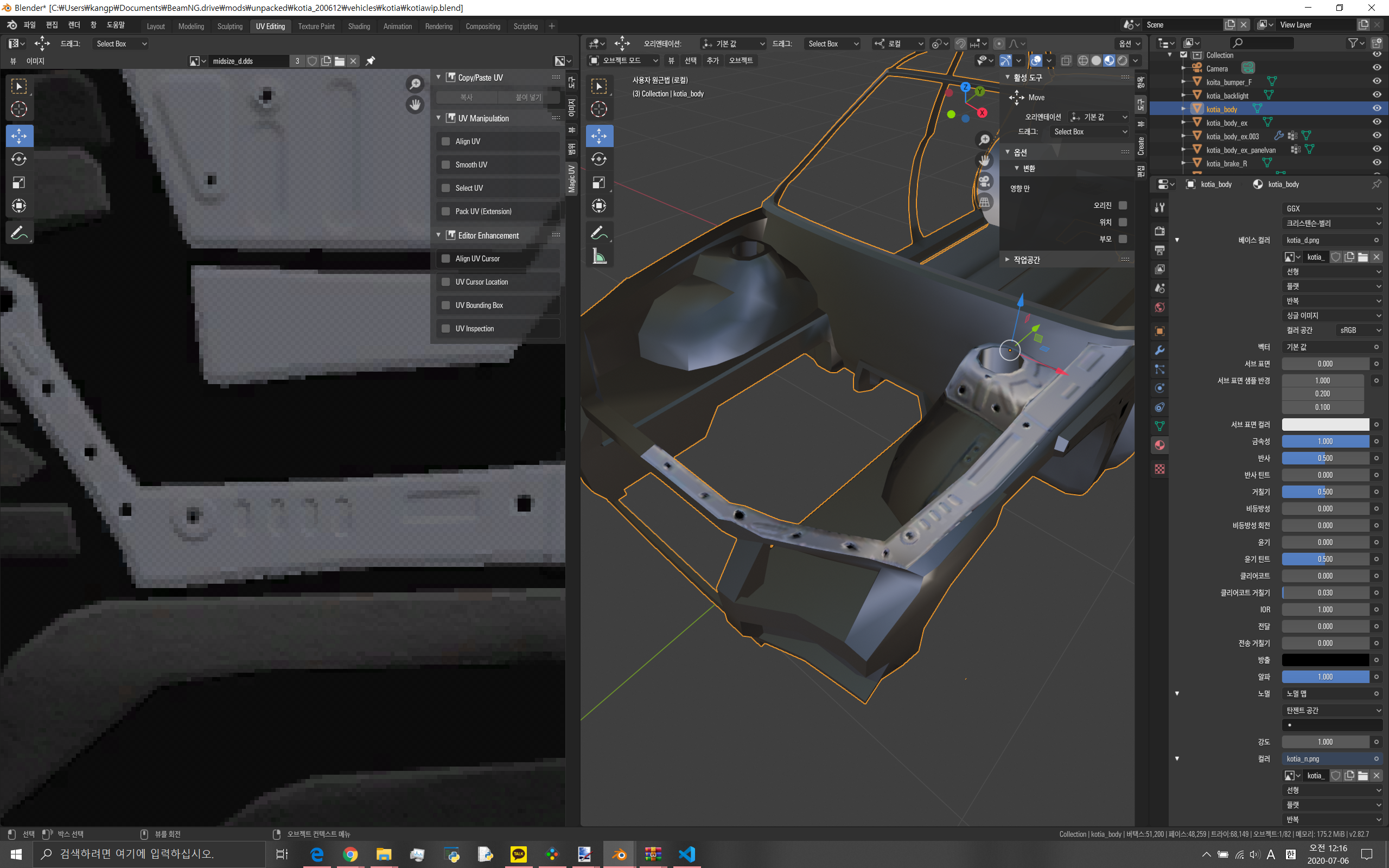Open the World properties tab
The image size is (1389, 868).
(1159, 308)
